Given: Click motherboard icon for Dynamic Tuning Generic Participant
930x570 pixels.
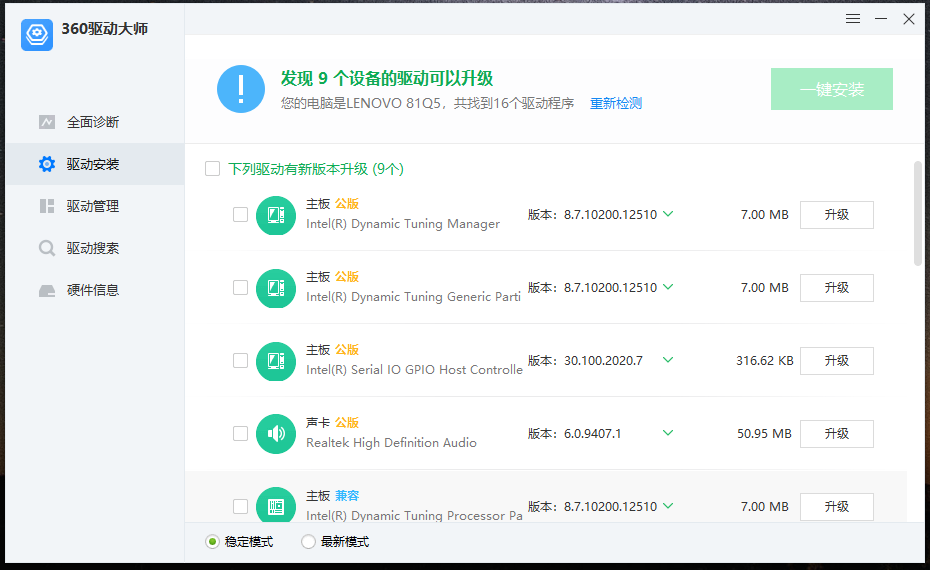Looking at the screenshot, I should (x=276, y=288).
